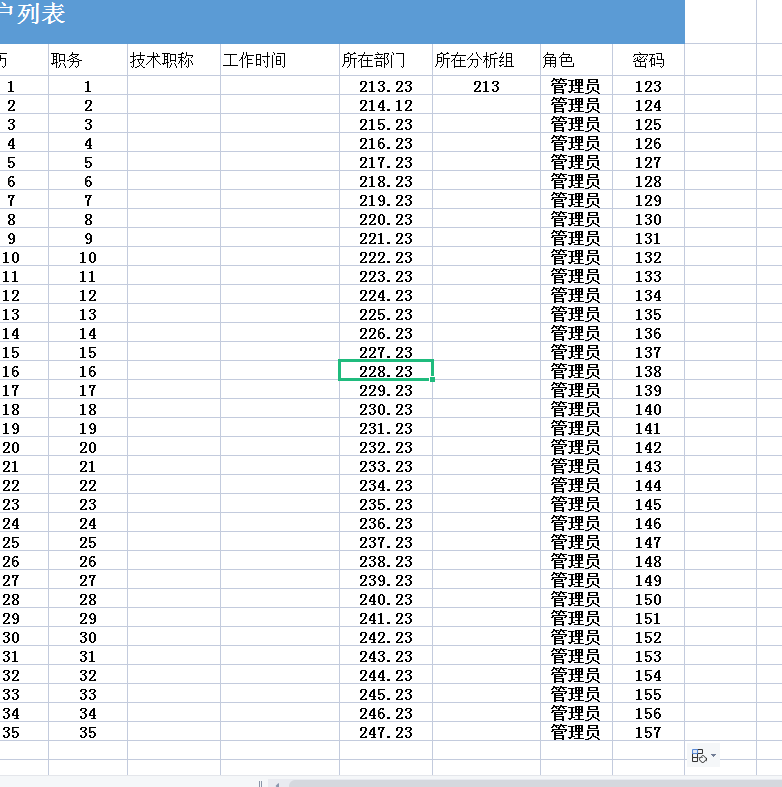Viewport: 782px width, 787px height.
Task: Click the blue 列表 title banner
Action: [x=342, y=20]
